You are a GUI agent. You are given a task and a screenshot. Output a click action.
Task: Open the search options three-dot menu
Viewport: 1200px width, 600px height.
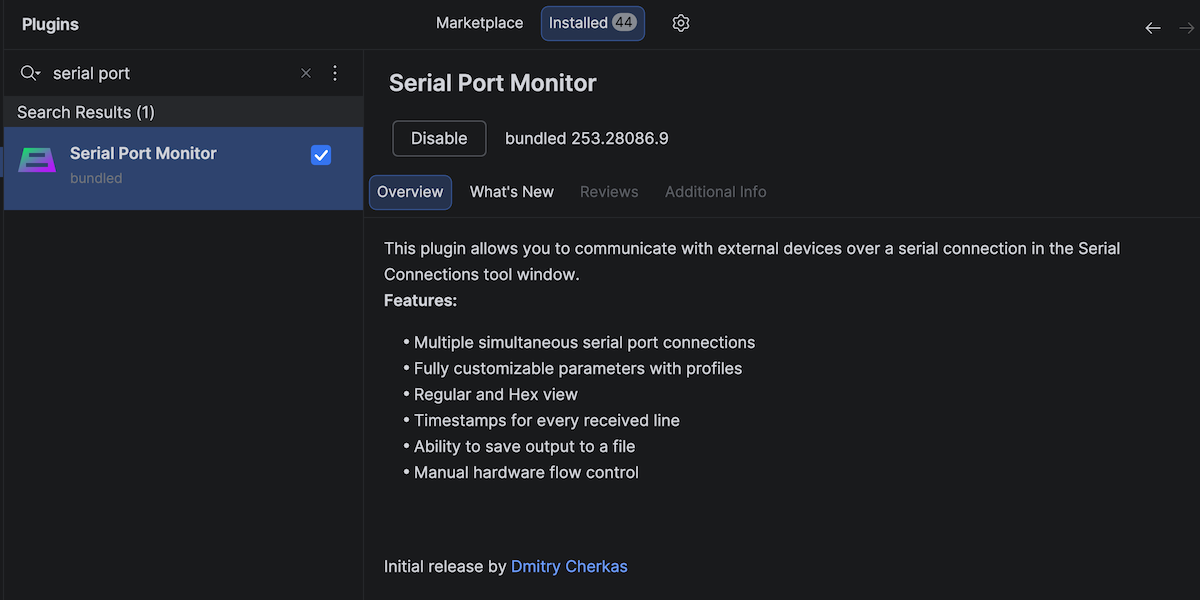pos(335,73)
